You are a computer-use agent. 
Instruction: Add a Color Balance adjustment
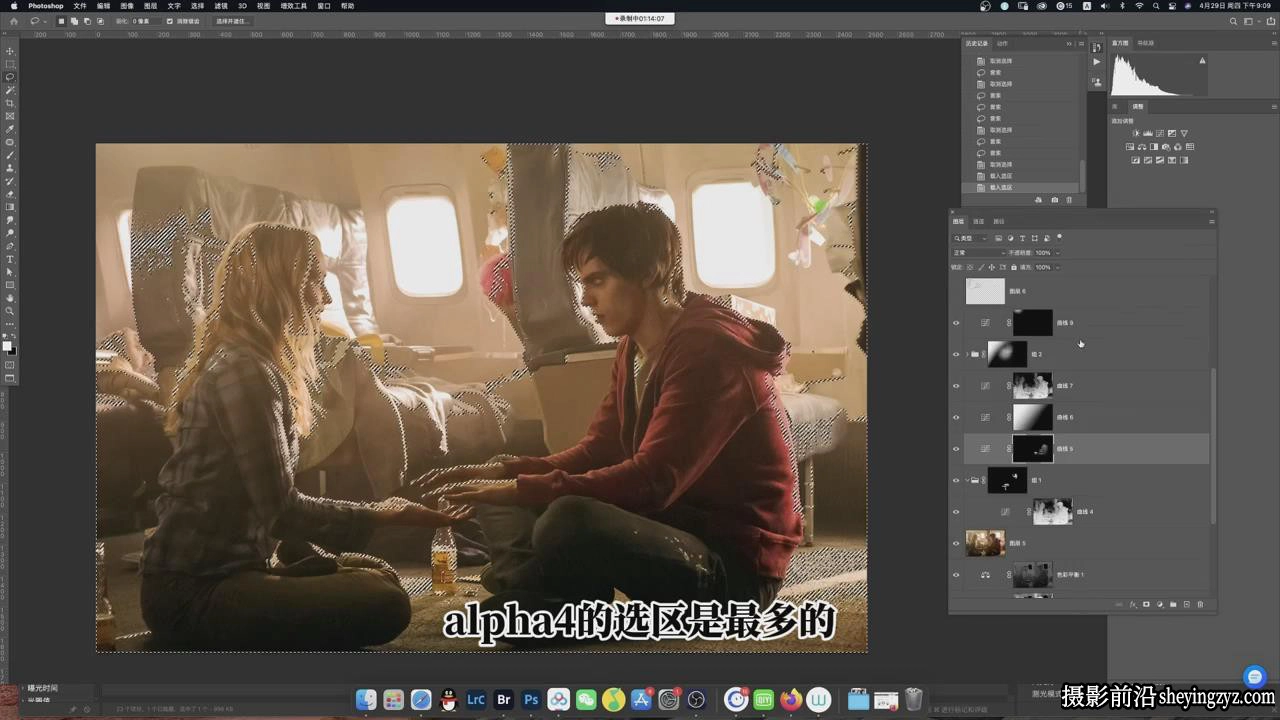[1141, 147]
